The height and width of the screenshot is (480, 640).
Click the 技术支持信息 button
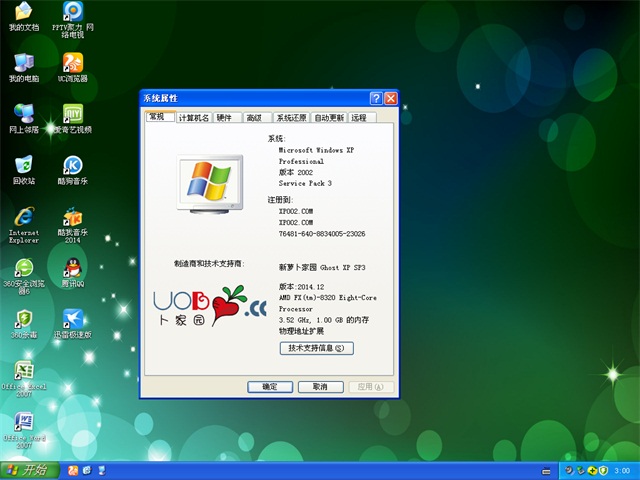click(x=316, y=348)
